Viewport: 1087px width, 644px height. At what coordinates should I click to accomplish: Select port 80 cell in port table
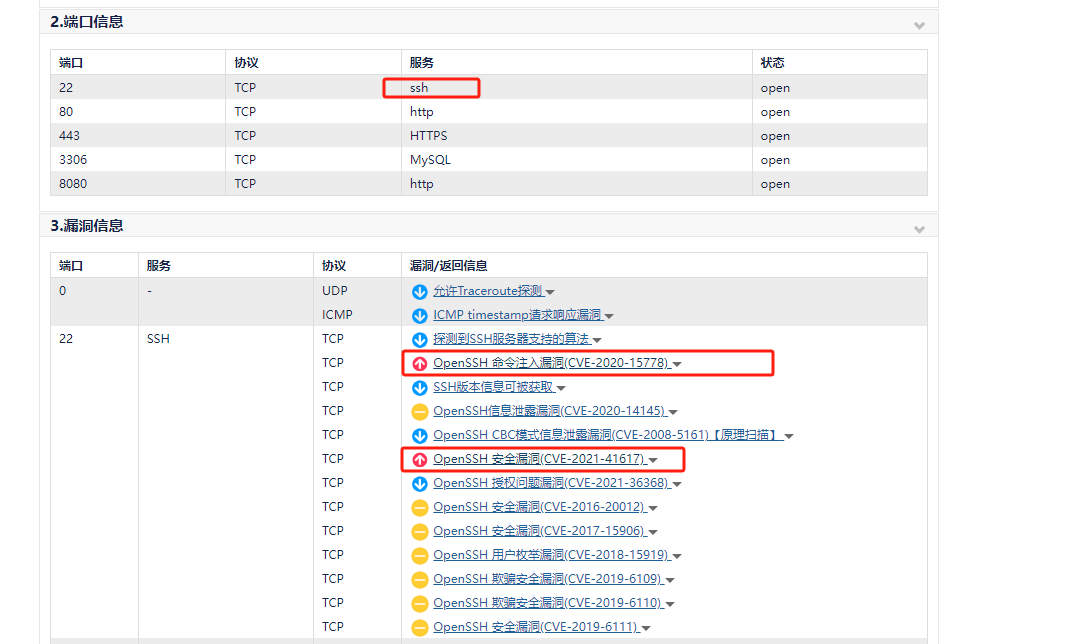click(138, 112)
